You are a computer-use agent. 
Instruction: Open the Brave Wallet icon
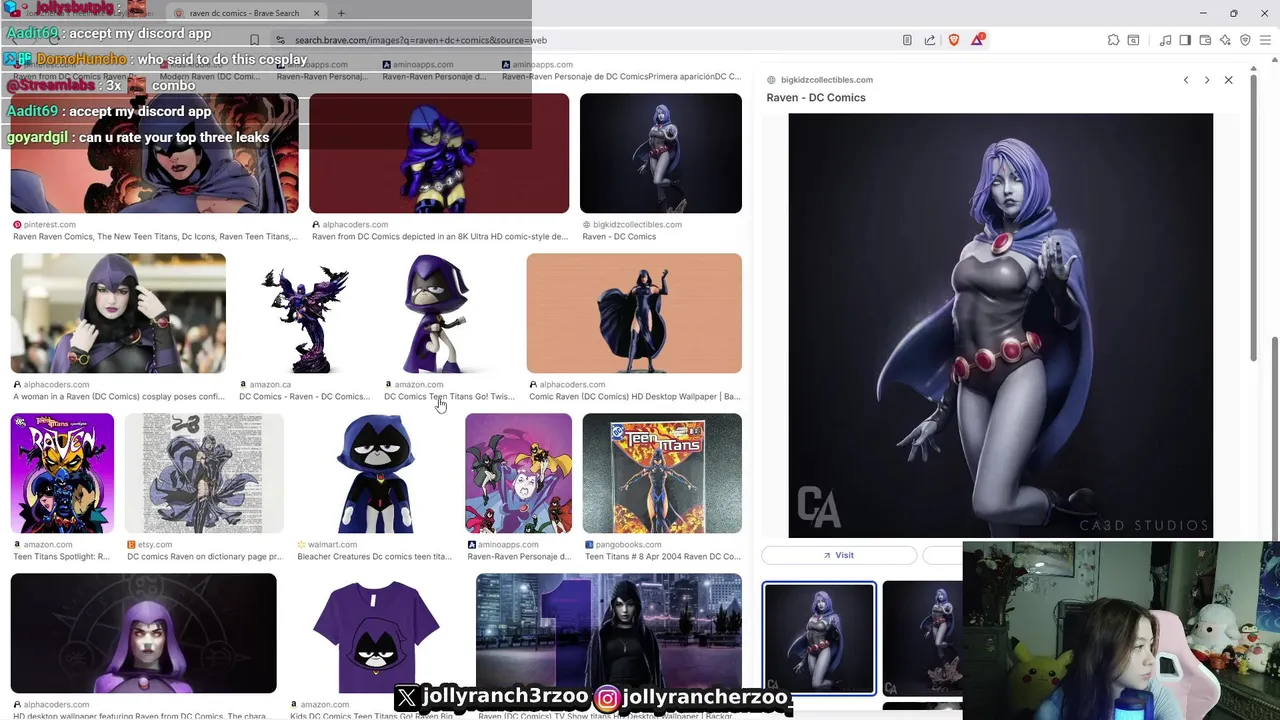pos(1205,40)
